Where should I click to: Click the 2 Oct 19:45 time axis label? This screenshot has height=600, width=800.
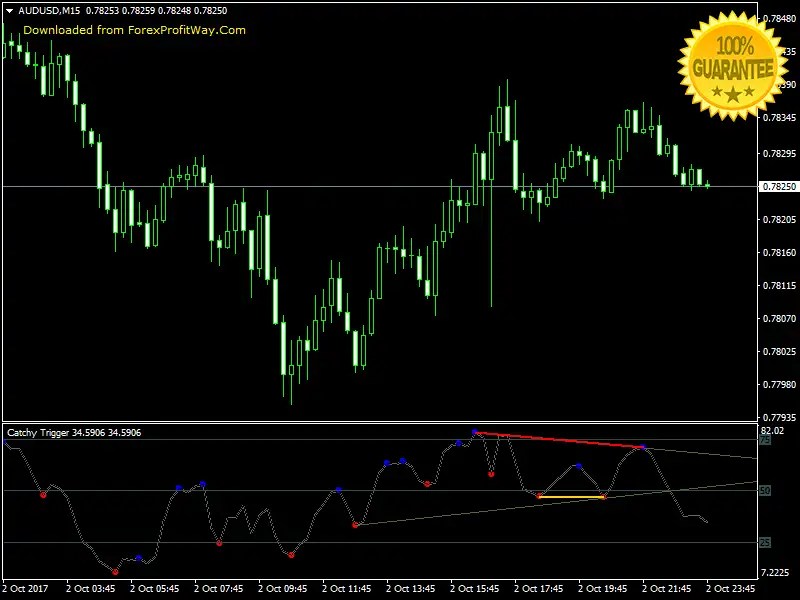[603, 589]
